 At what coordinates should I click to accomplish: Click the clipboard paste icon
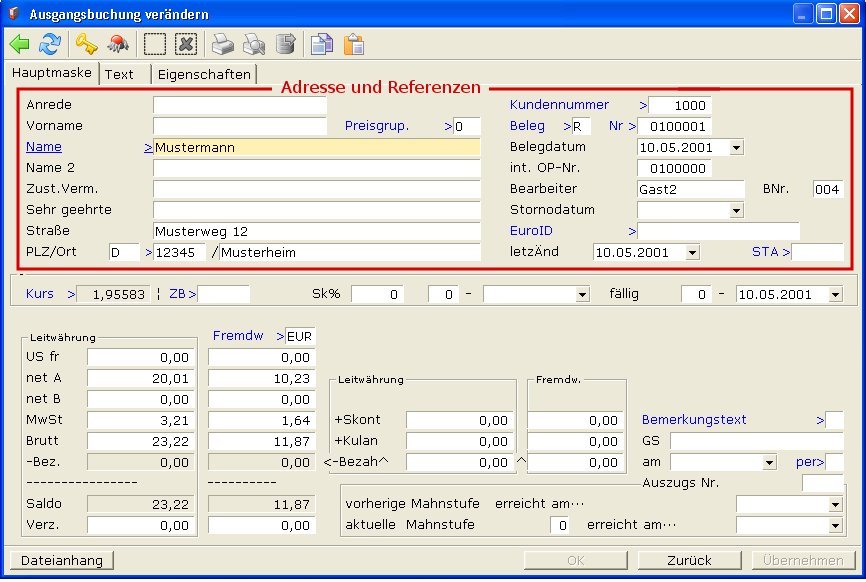pos(353,44)
